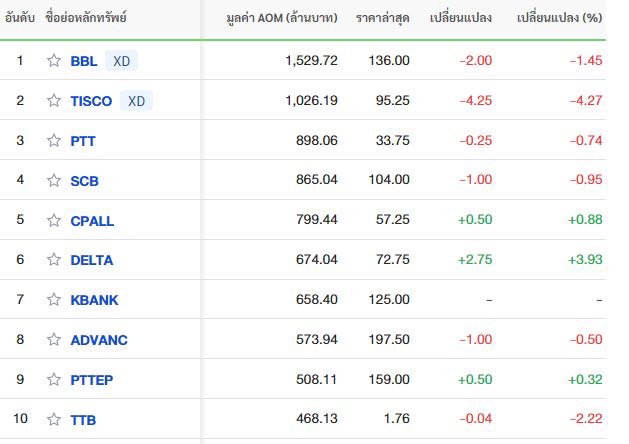Open the TISCO stock page
Screen dimensions: 629x444
91,101
